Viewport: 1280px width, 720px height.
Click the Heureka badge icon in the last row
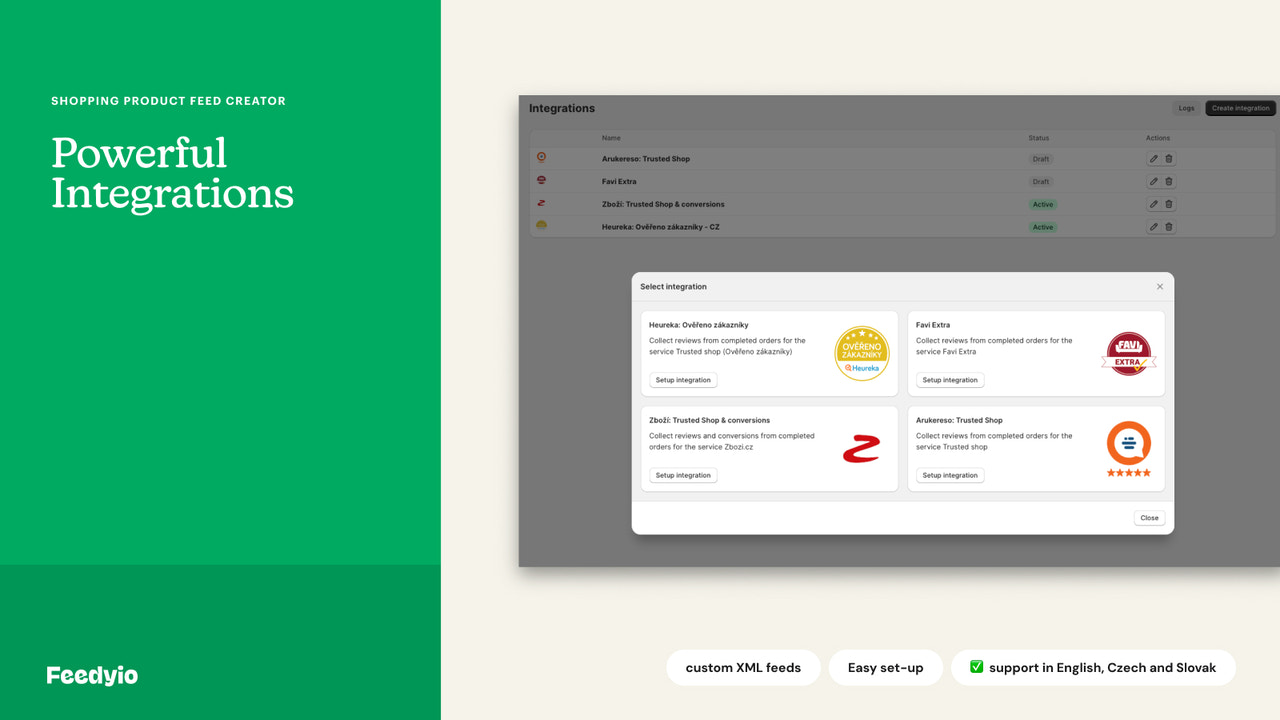click(x=542, y=226)
